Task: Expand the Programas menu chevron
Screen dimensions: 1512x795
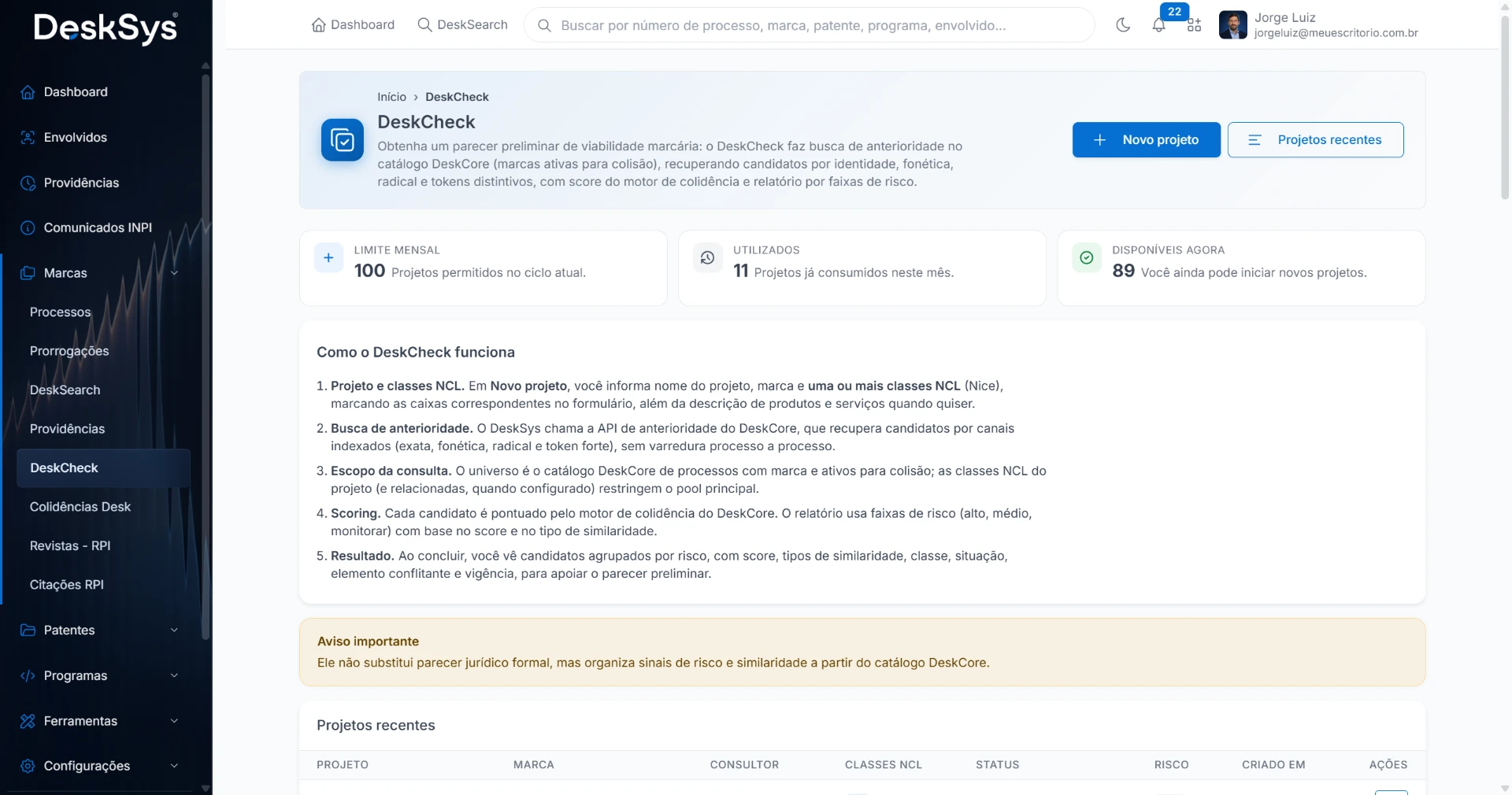Action: tap(175, 675)
